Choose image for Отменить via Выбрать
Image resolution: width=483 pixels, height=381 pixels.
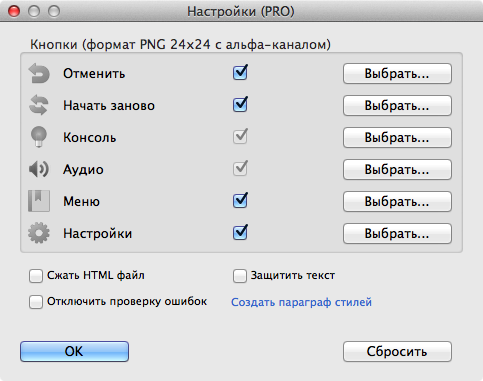tap(397, 73)
